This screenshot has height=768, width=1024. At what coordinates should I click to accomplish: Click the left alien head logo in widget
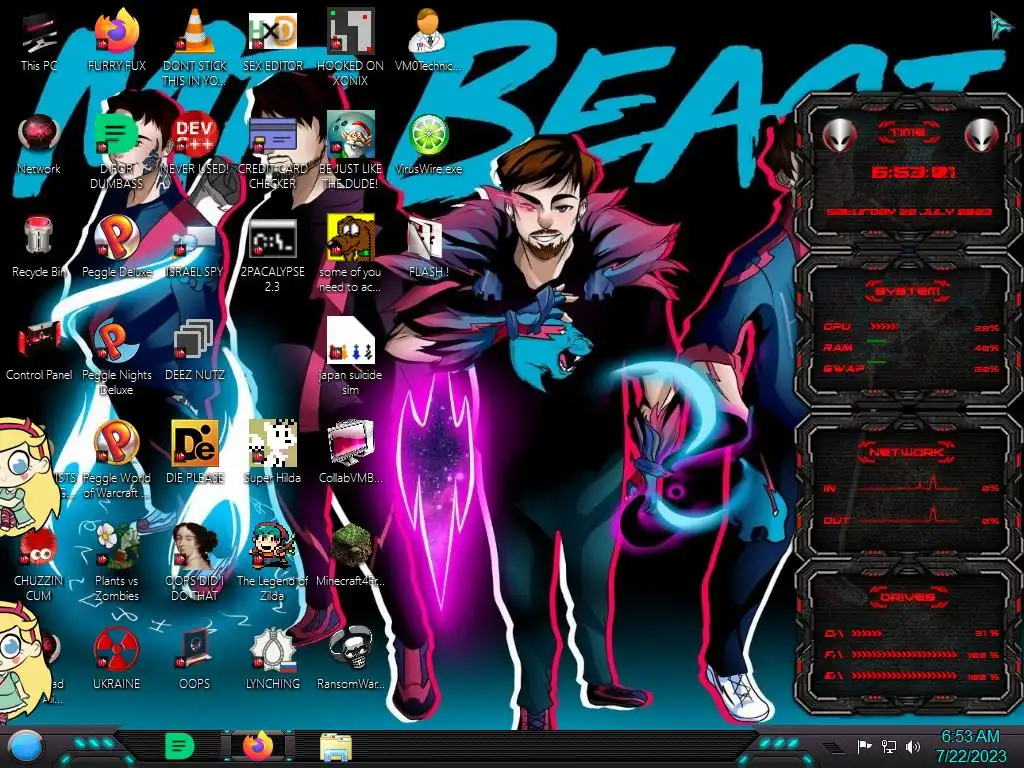(x=839, y=135)
